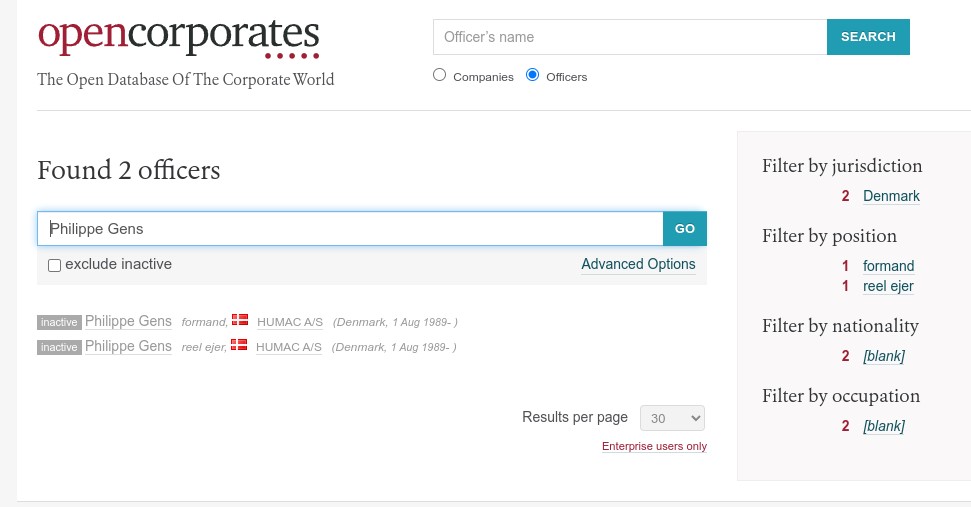
Task: Tick the exclude inactive checkbox
Action: click(55, 265)
